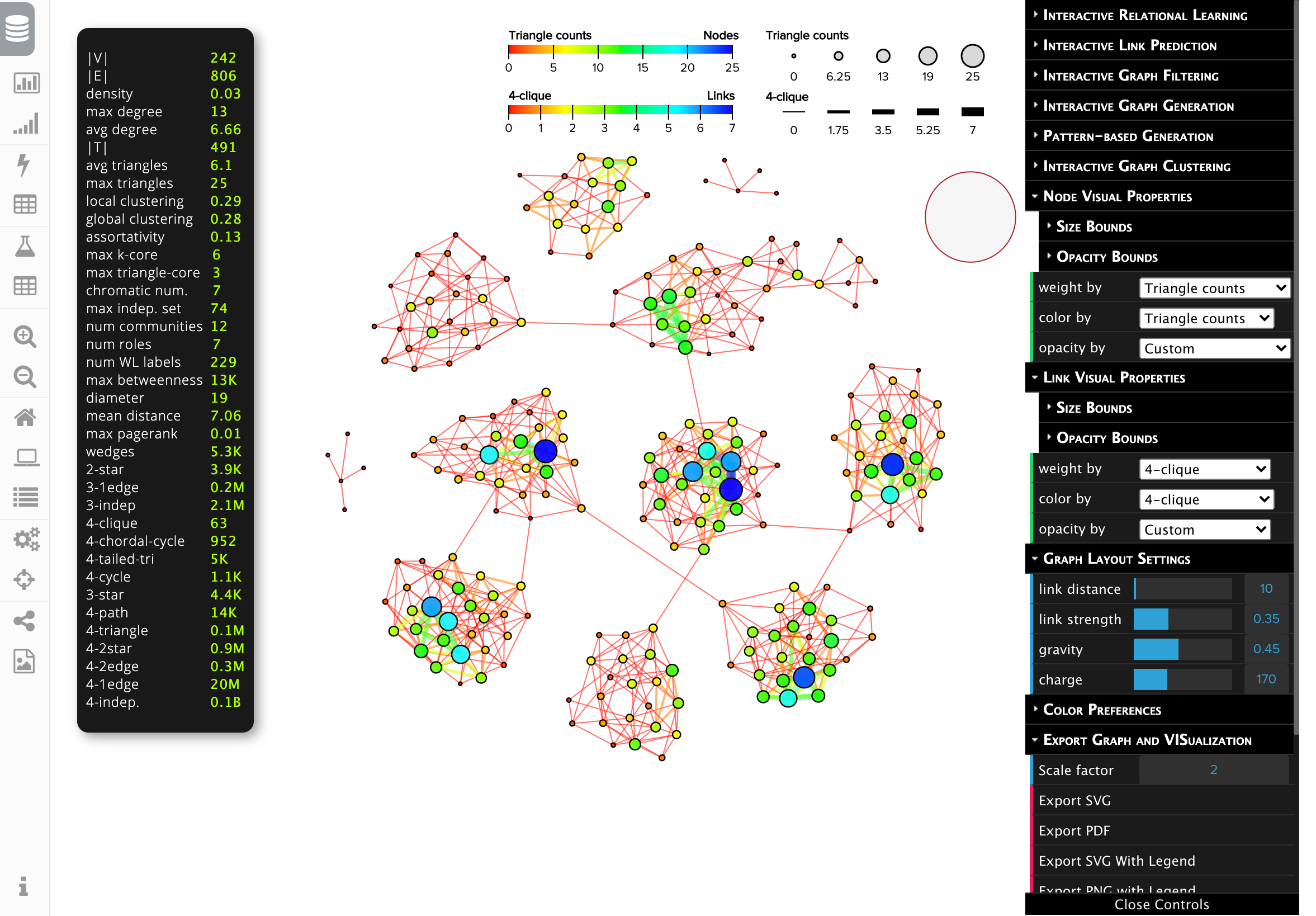Click the 'diameter' statistic row
The width and height of the screenshot is (1316, 916).
click(165, 397)
